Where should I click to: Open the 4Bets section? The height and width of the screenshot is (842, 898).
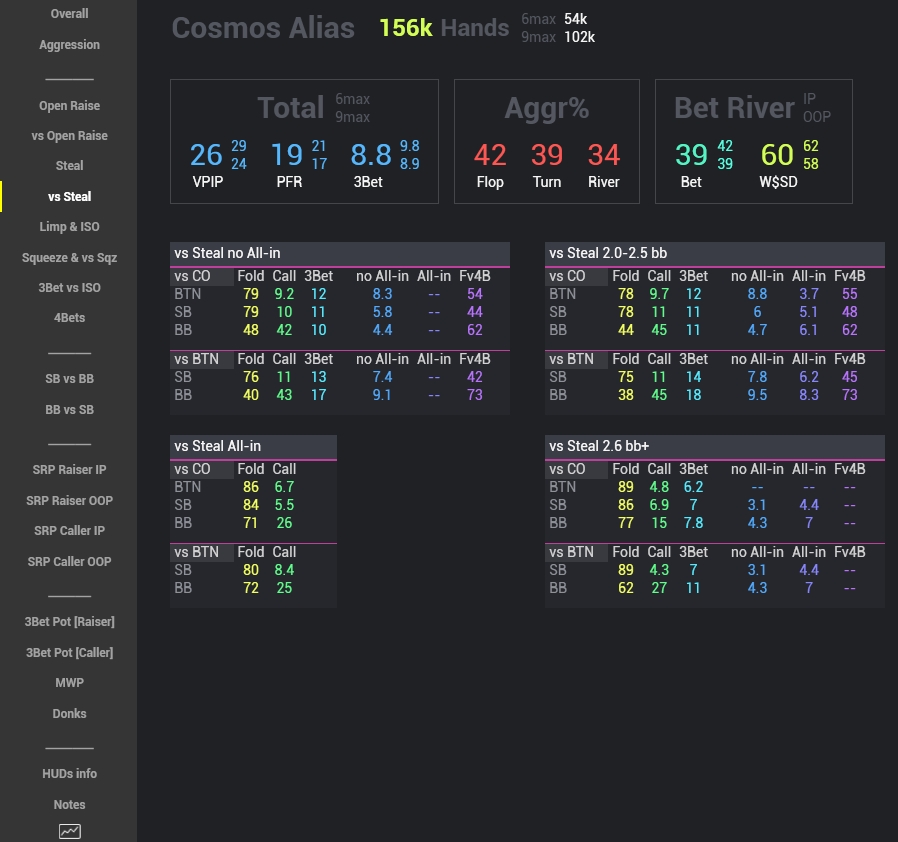pos(69,318)
